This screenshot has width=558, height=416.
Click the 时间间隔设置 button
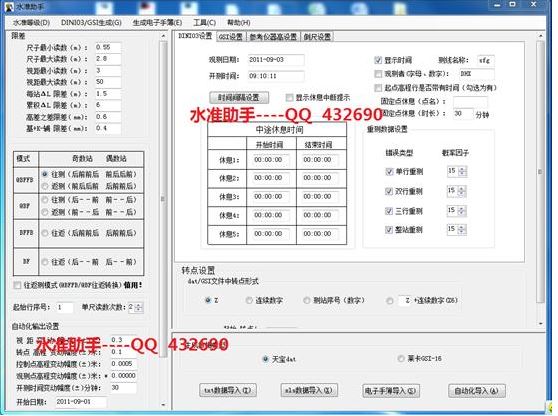coord(238,98)
